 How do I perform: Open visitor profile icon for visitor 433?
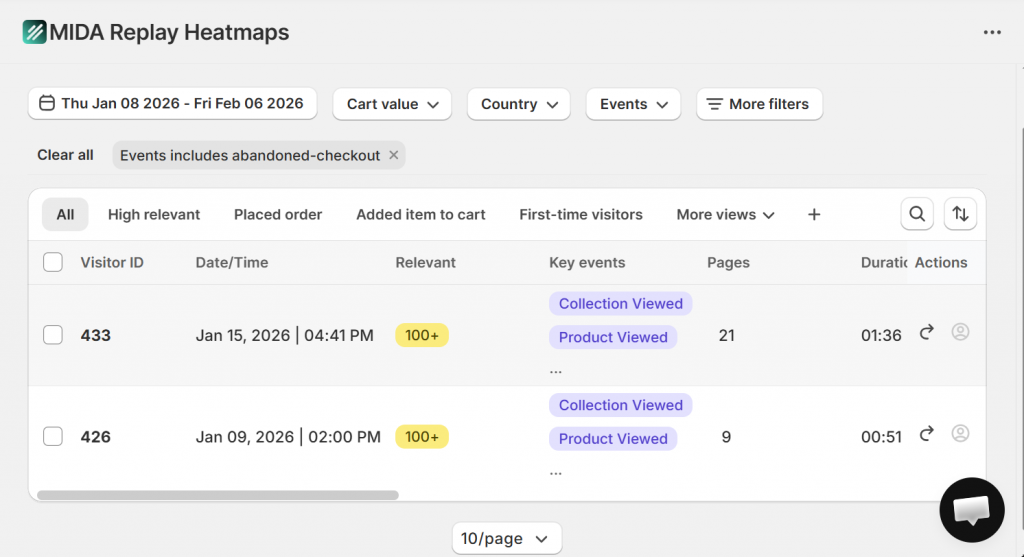(960, 332)
